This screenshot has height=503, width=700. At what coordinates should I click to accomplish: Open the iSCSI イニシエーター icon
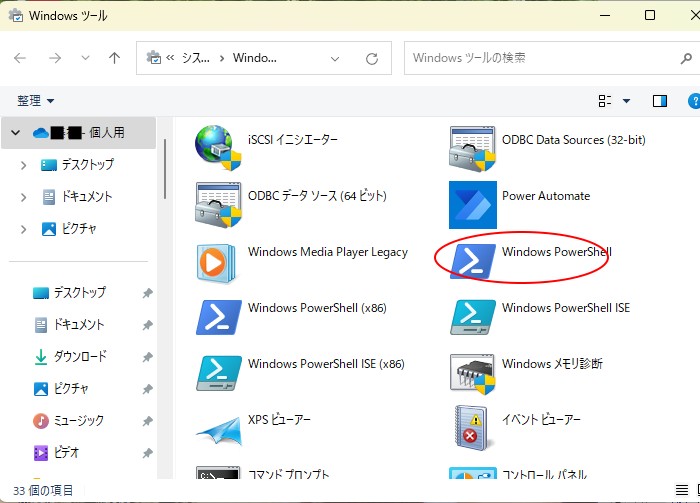pyautogui.click(x=218, y=148)
